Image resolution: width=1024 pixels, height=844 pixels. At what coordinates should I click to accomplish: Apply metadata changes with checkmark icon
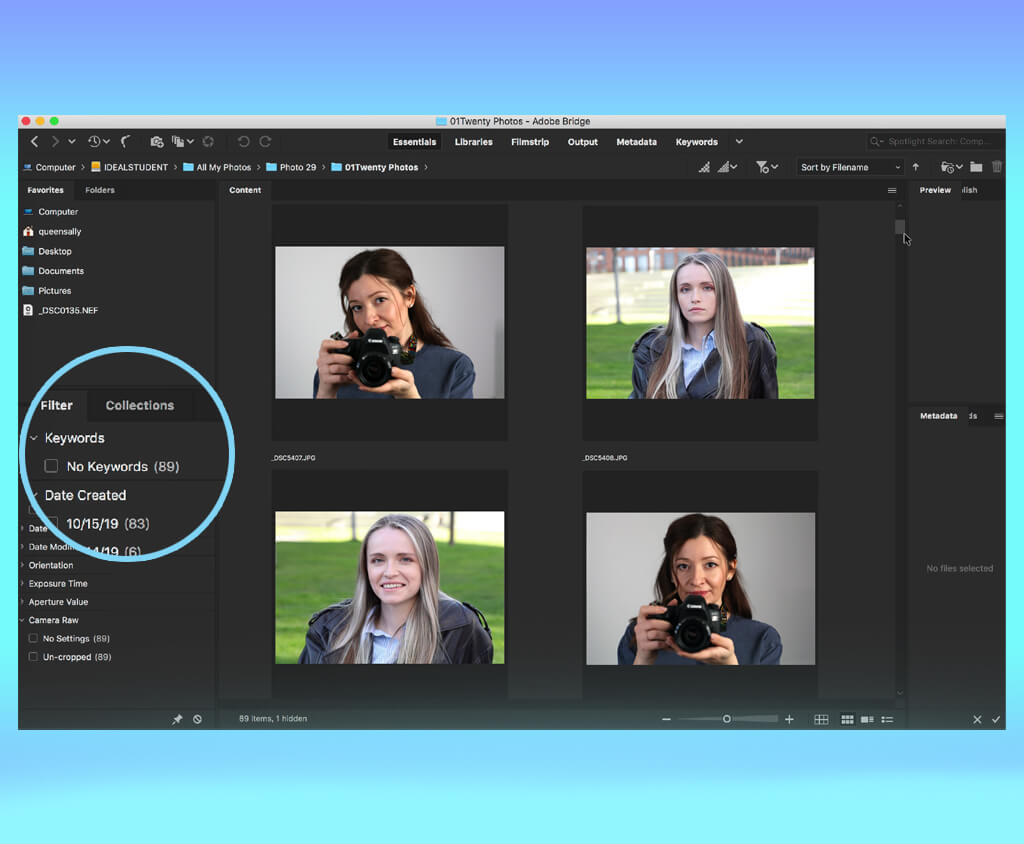pyautogui.click(x=996, y=719)
